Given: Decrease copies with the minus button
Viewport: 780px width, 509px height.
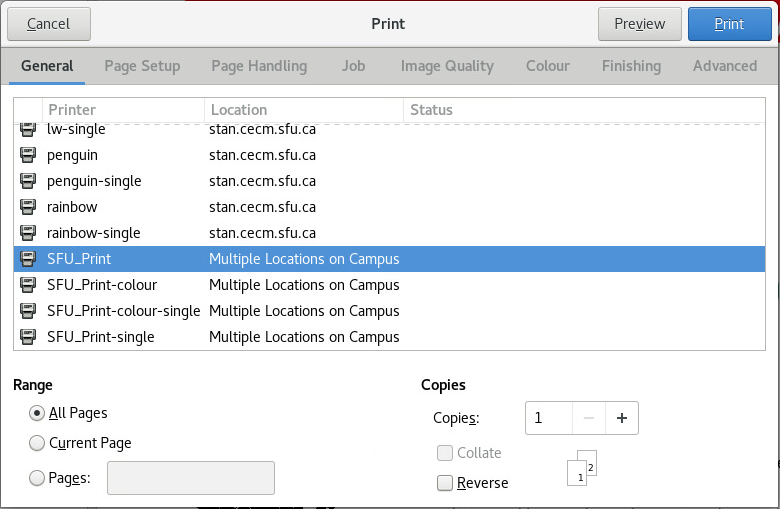Looking at the screenshot, I should click(589, 418).
